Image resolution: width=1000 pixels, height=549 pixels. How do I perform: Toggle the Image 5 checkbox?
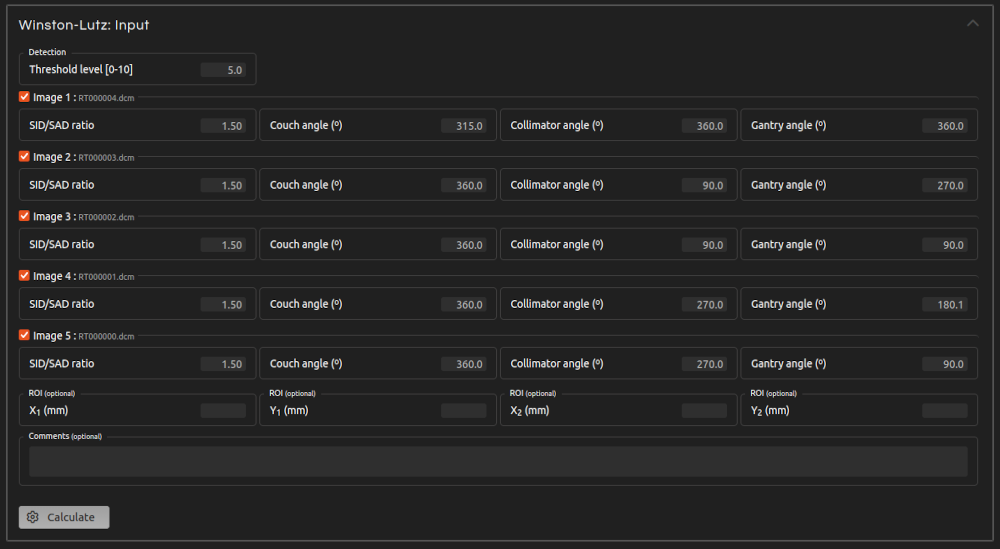pyautogui.click(x=24, y=335)
